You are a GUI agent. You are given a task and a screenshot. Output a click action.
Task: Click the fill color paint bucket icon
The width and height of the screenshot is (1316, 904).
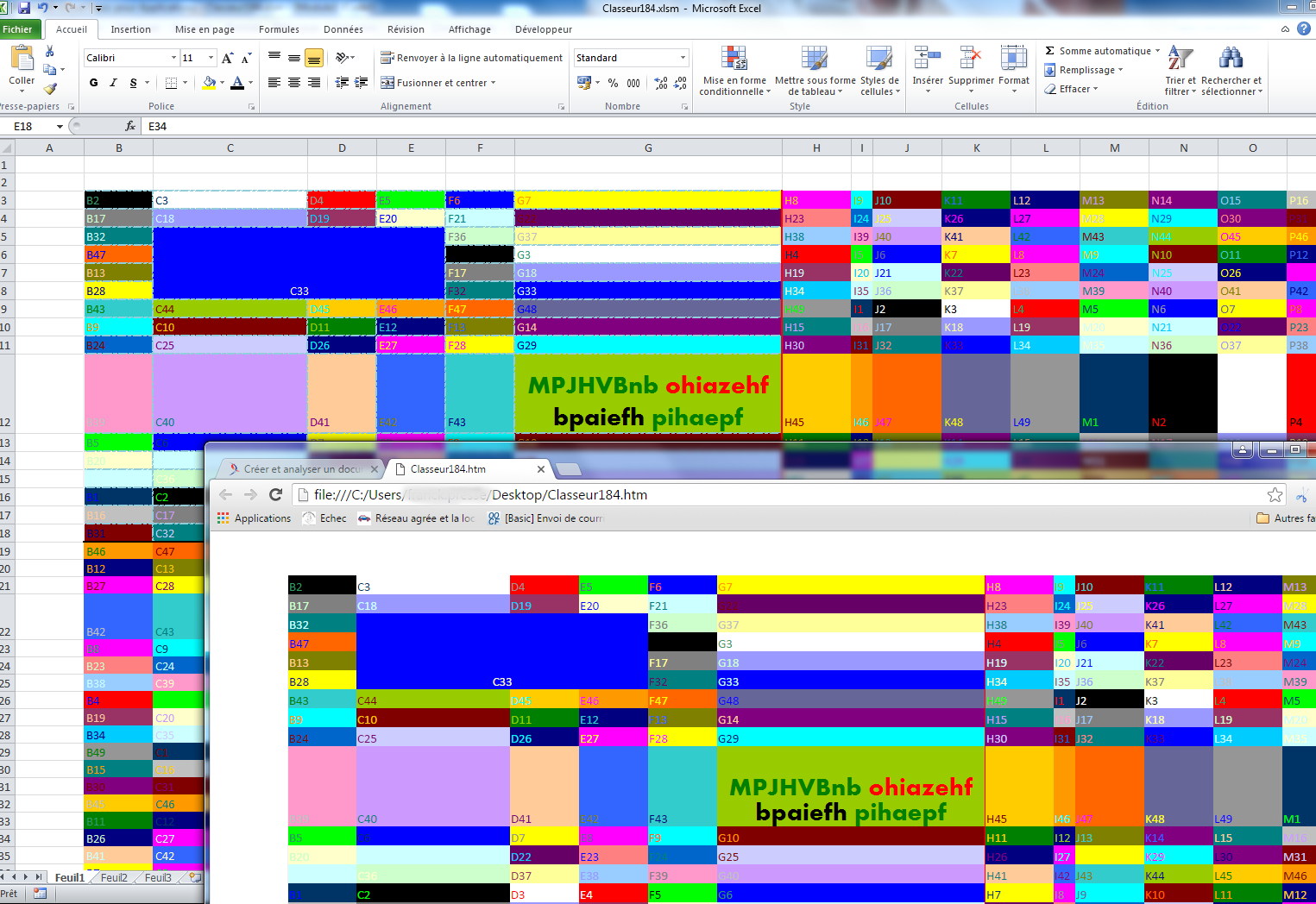pos(208,83)
